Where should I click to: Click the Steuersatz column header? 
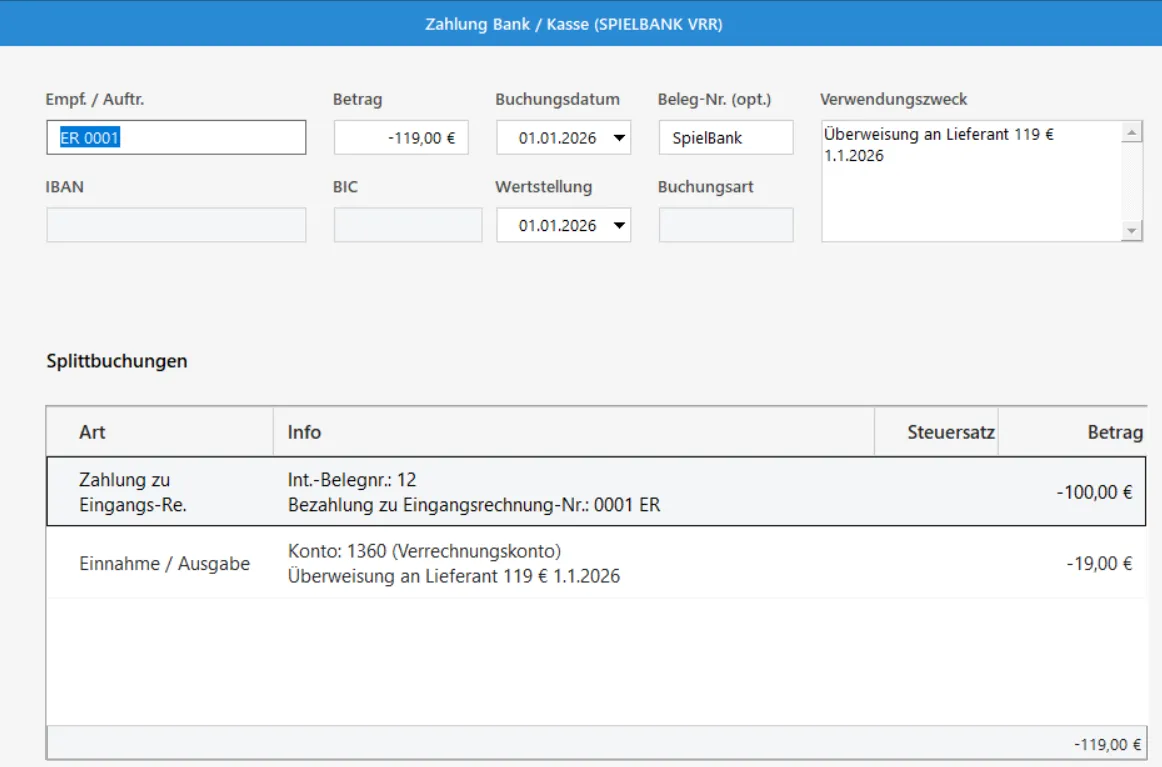[x=936, y=432]
